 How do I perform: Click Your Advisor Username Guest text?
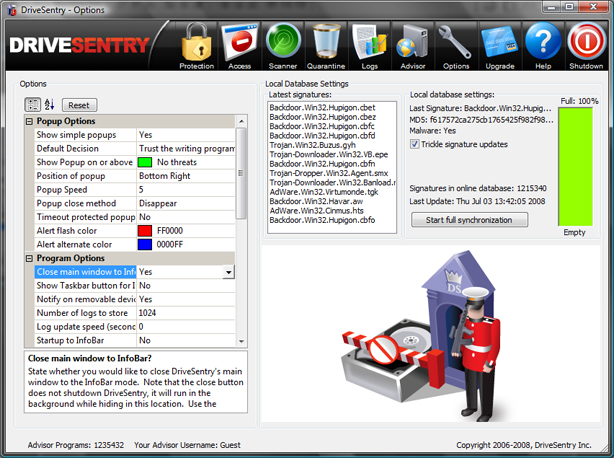click(x=187, y=445)
